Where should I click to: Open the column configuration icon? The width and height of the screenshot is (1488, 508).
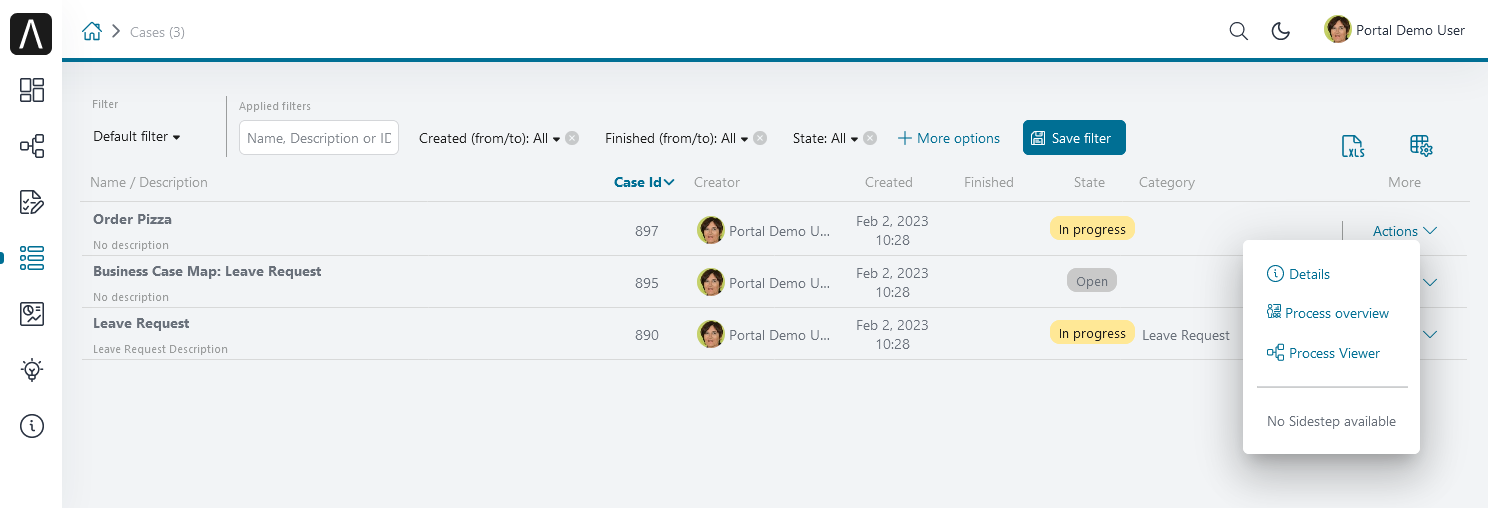pos(1421,146)
